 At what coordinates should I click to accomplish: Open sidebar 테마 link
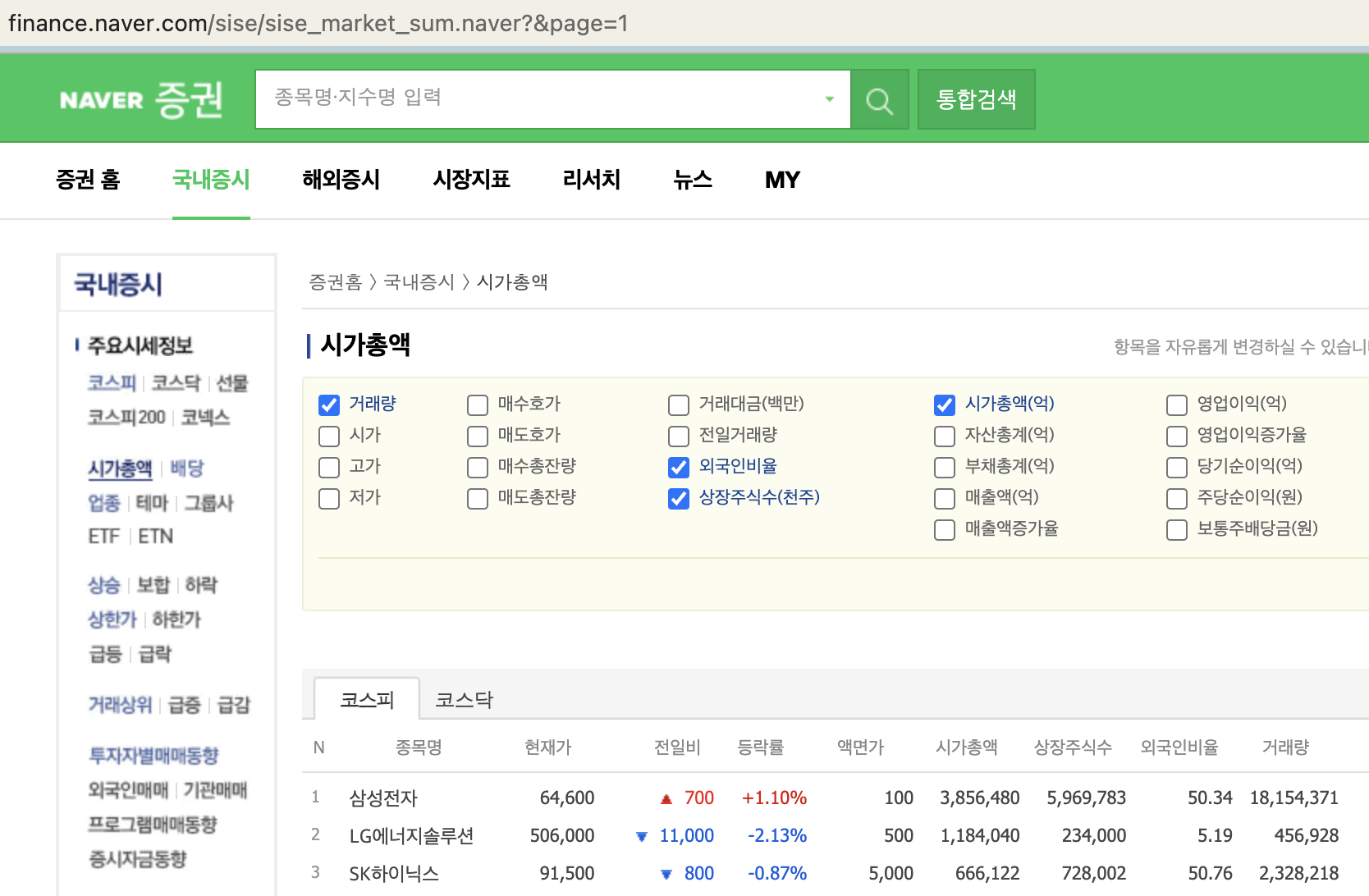152,503
